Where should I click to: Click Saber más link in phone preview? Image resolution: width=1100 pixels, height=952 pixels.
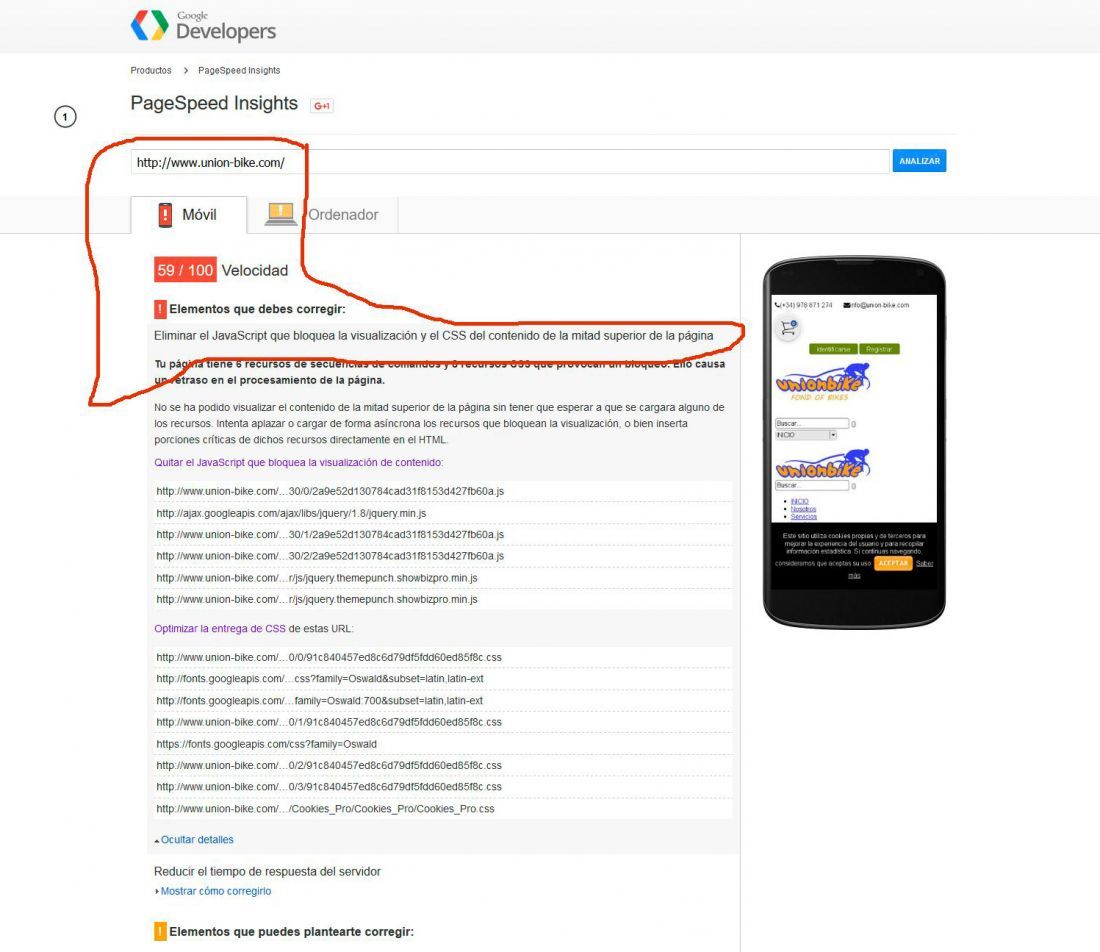(924, 563)
